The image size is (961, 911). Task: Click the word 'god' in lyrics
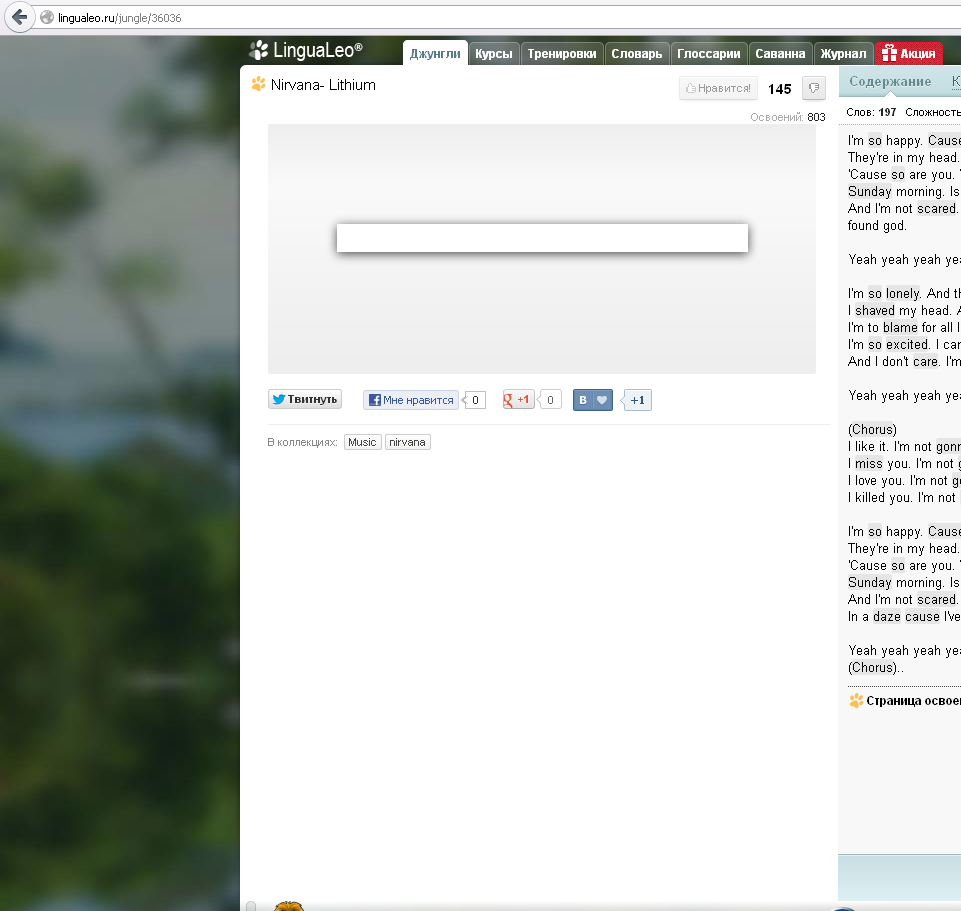tap(892, 225)
